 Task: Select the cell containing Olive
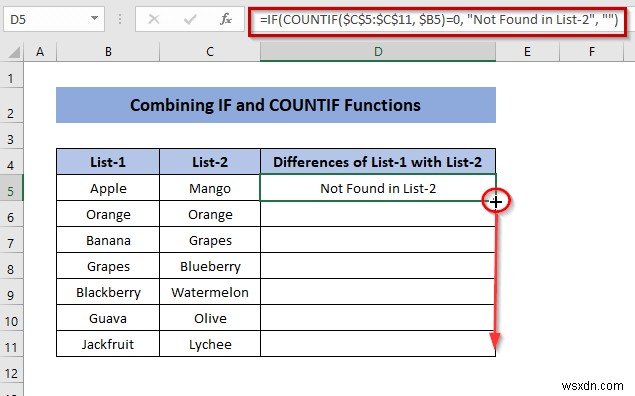210,318
